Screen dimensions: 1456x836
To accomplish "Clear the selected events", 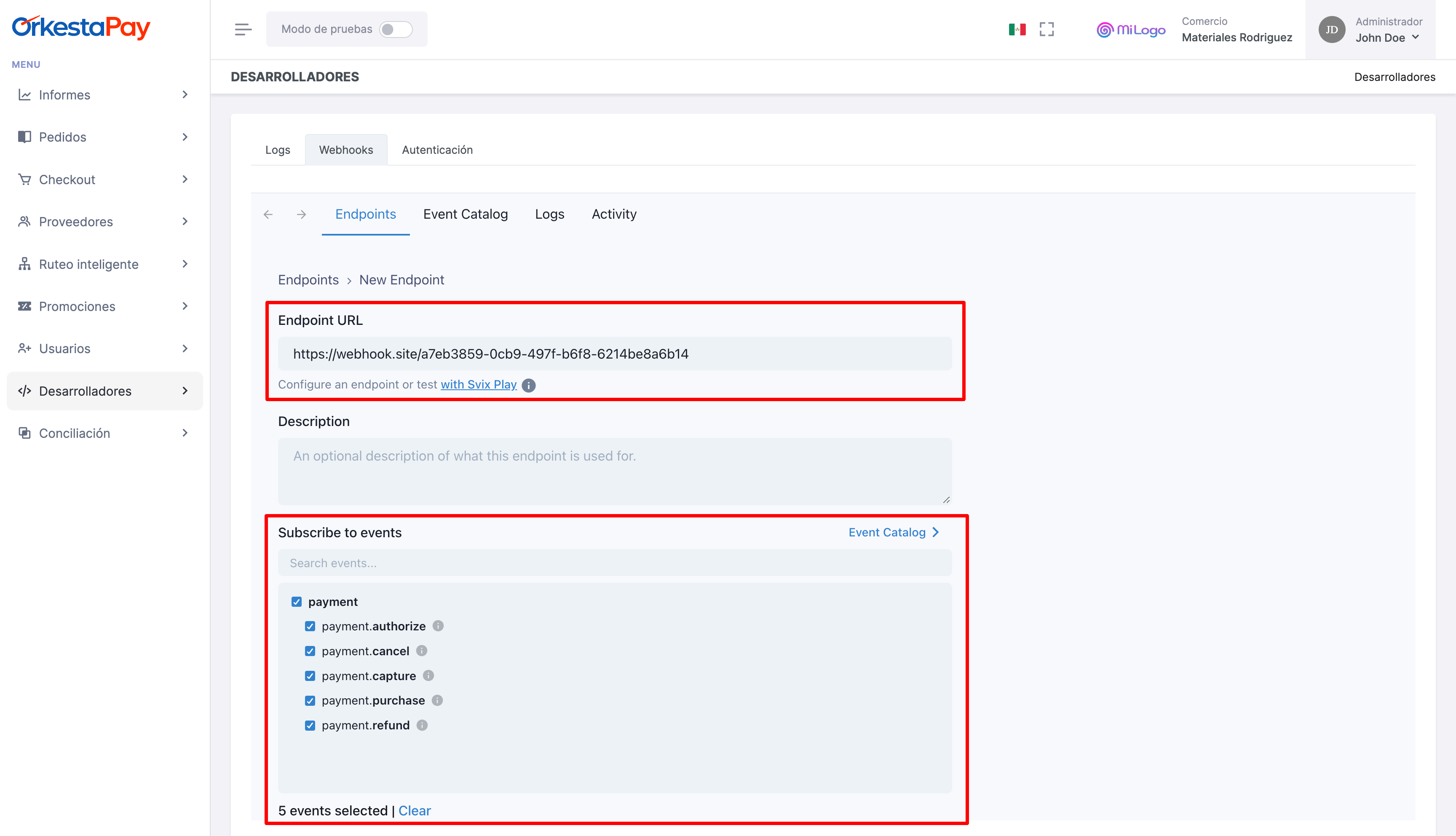I will pyautogui.click(x=415, y=811).
